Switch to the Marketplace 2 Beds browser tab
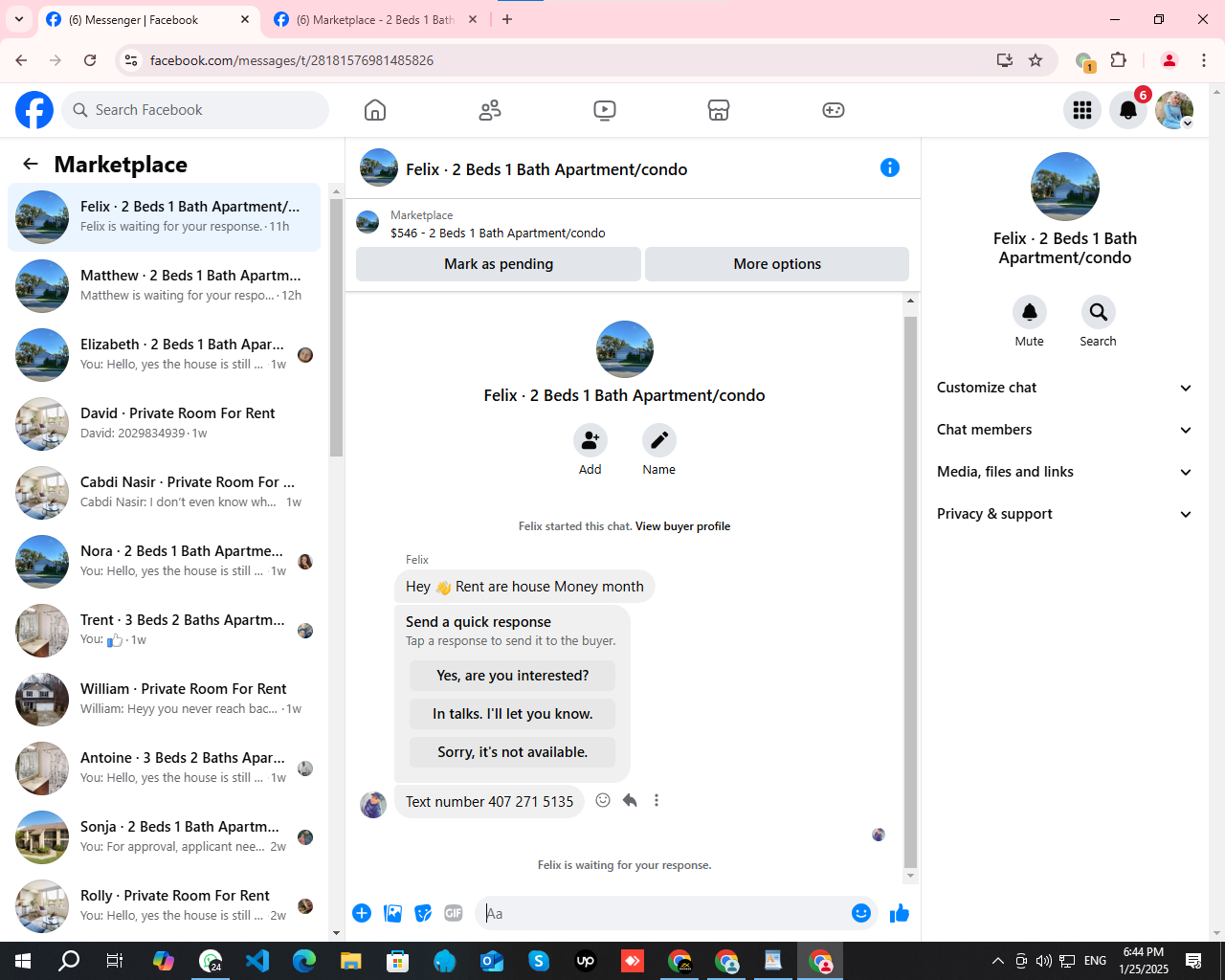 pyautogui.click(x=376, y=19)
